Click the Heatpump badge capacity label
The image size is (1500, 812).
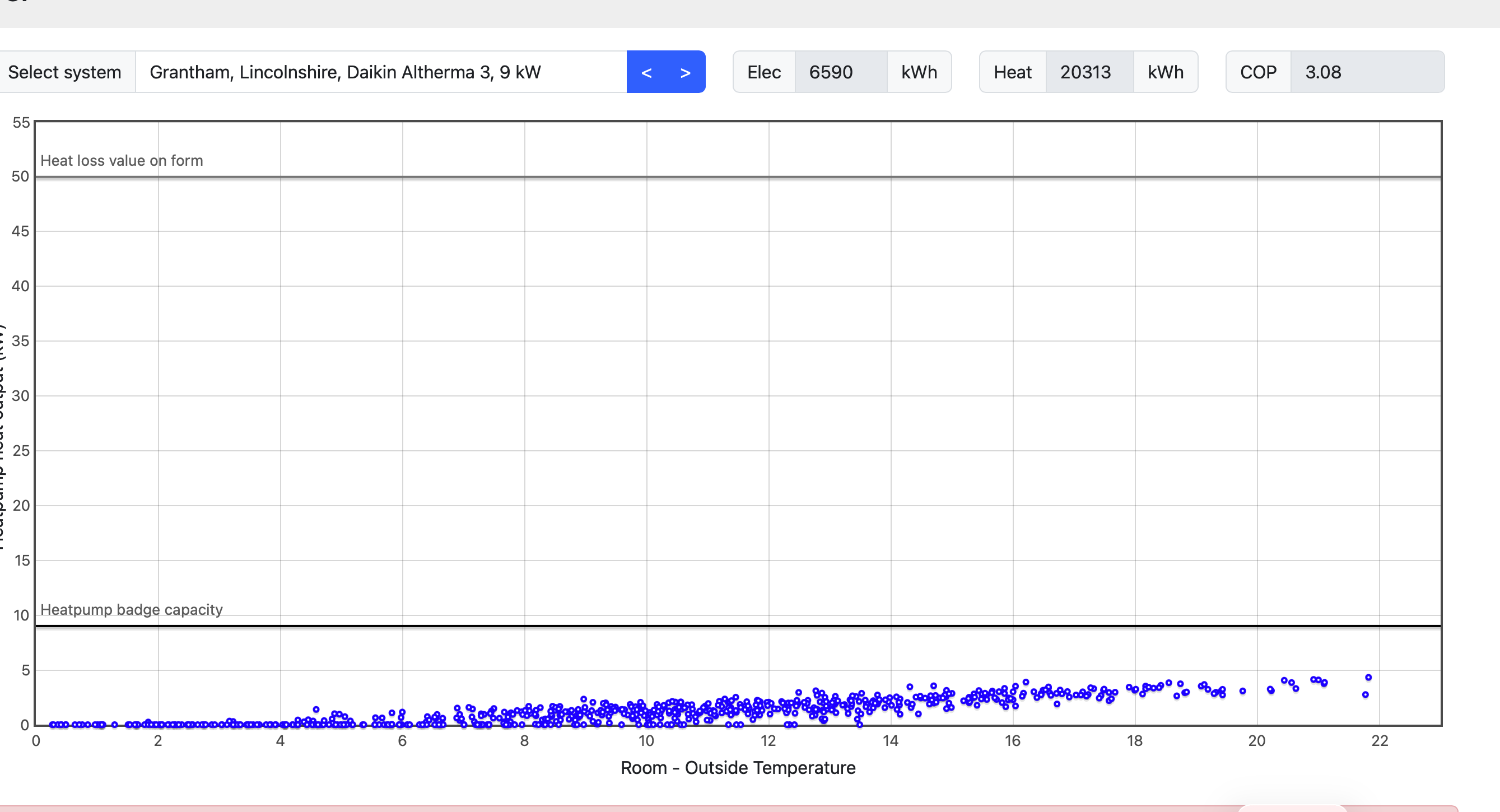[132, 609]
